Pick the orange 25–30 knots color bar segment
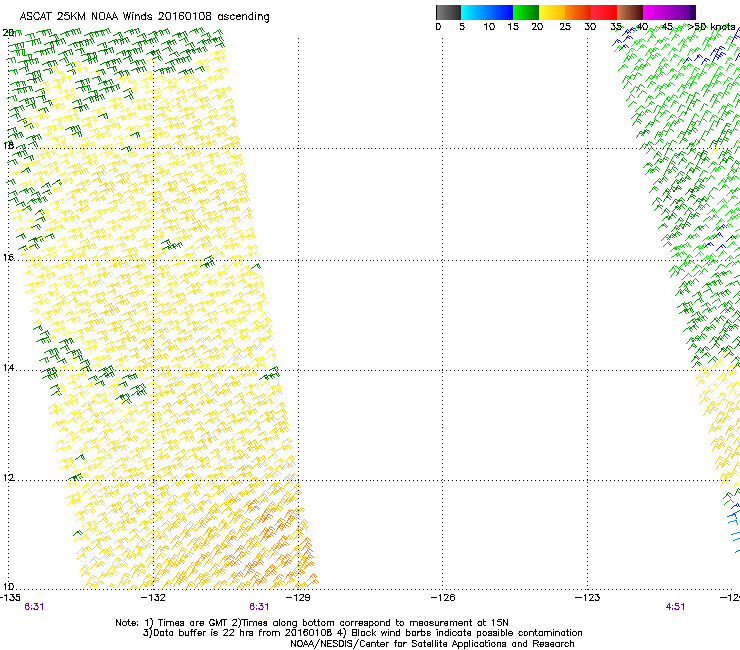 (x=578, y=12)
